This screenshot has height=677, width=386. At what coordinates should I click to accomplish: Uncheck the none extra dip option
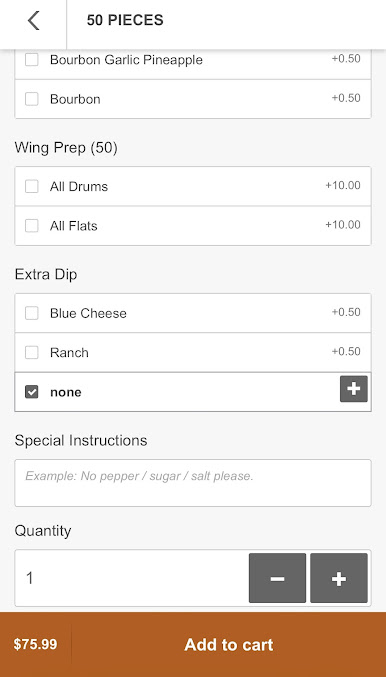(x=32, y=392)
